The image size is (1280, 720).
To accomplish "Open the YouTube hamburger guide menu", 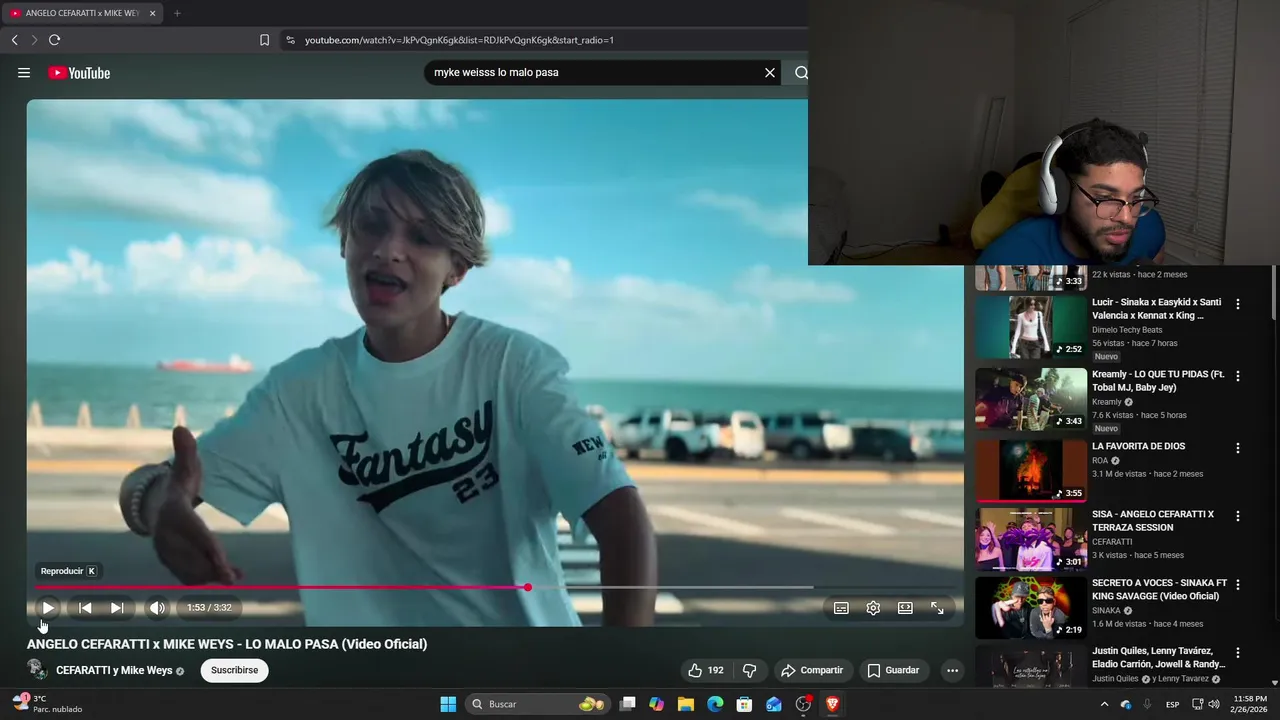I will click(24, 73).
